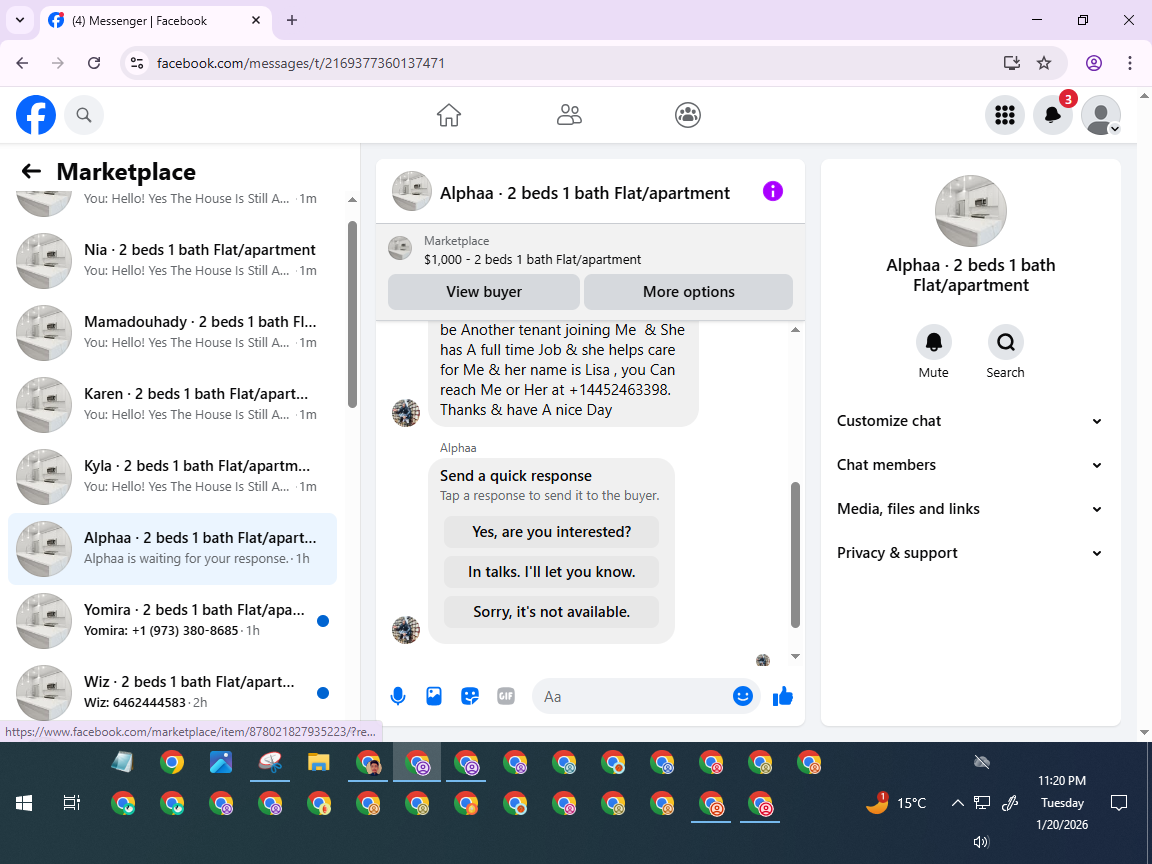
Task: Open a new Chrome tab
Action: [x=292, y=21]
